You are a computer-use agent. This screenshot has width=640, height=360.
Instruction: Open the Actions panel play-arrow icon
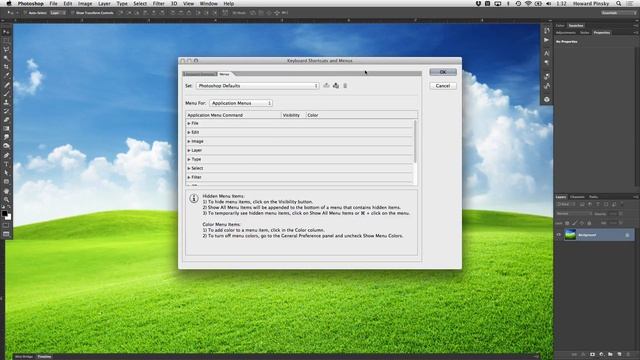coord(547,40)
